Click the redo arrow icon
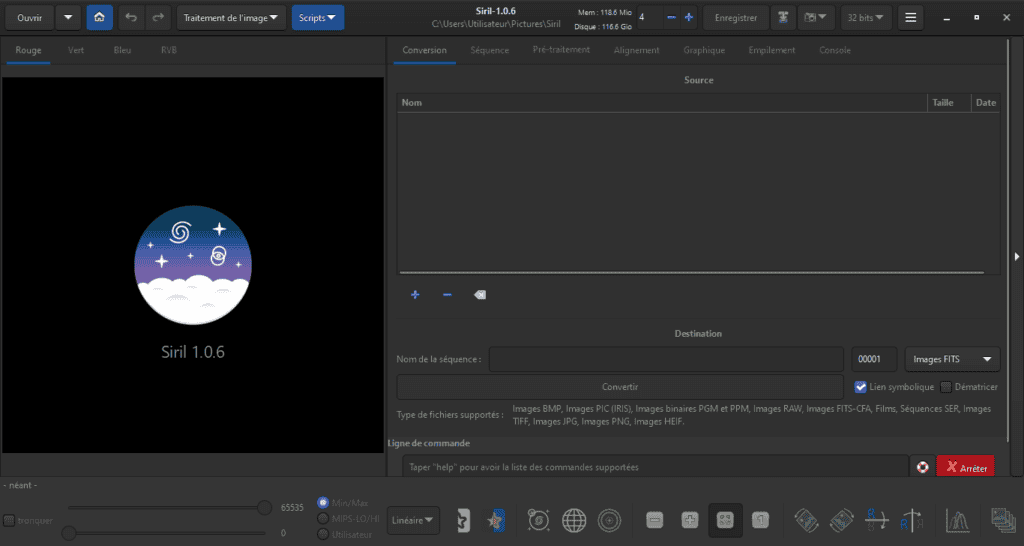Viewport: 1024px width, 546px height. [158, 18]
